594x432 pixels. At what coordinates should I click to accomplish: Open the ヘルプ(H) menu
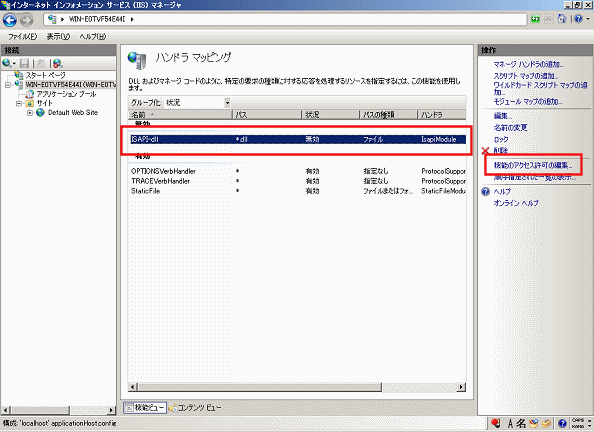tap(92, 36)
